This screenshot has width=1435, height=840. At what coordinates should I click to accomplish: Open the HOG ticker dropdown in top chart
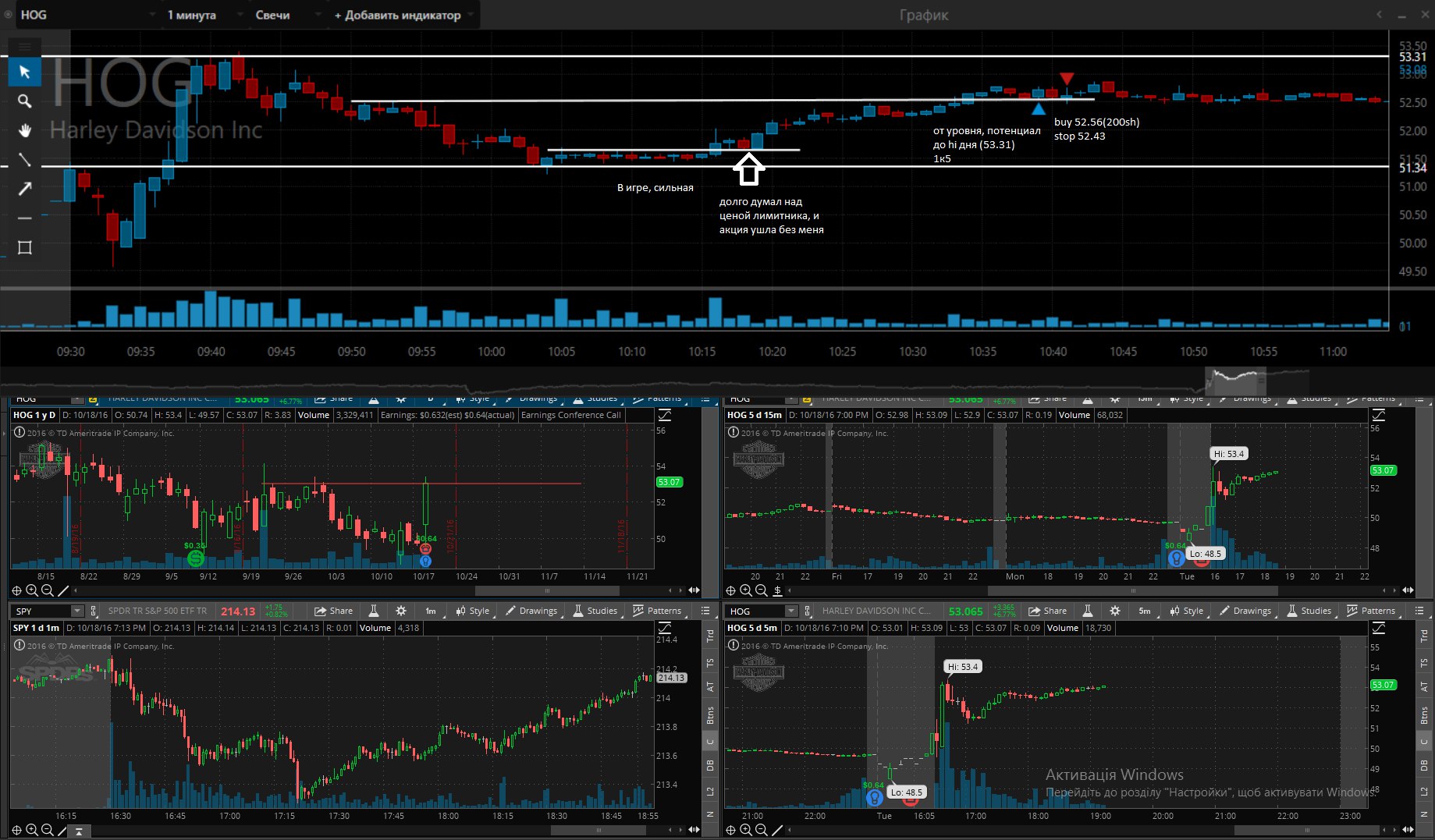tap(151, 15)
